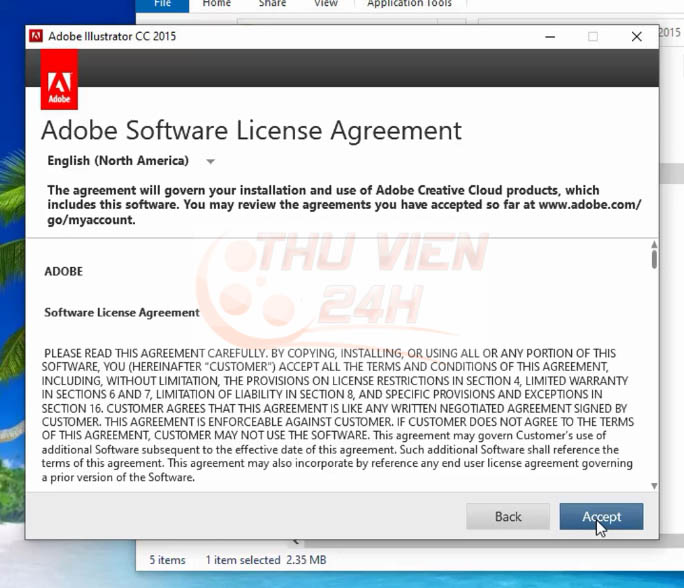Click the dropdown arrow next to language

point(210,162)
